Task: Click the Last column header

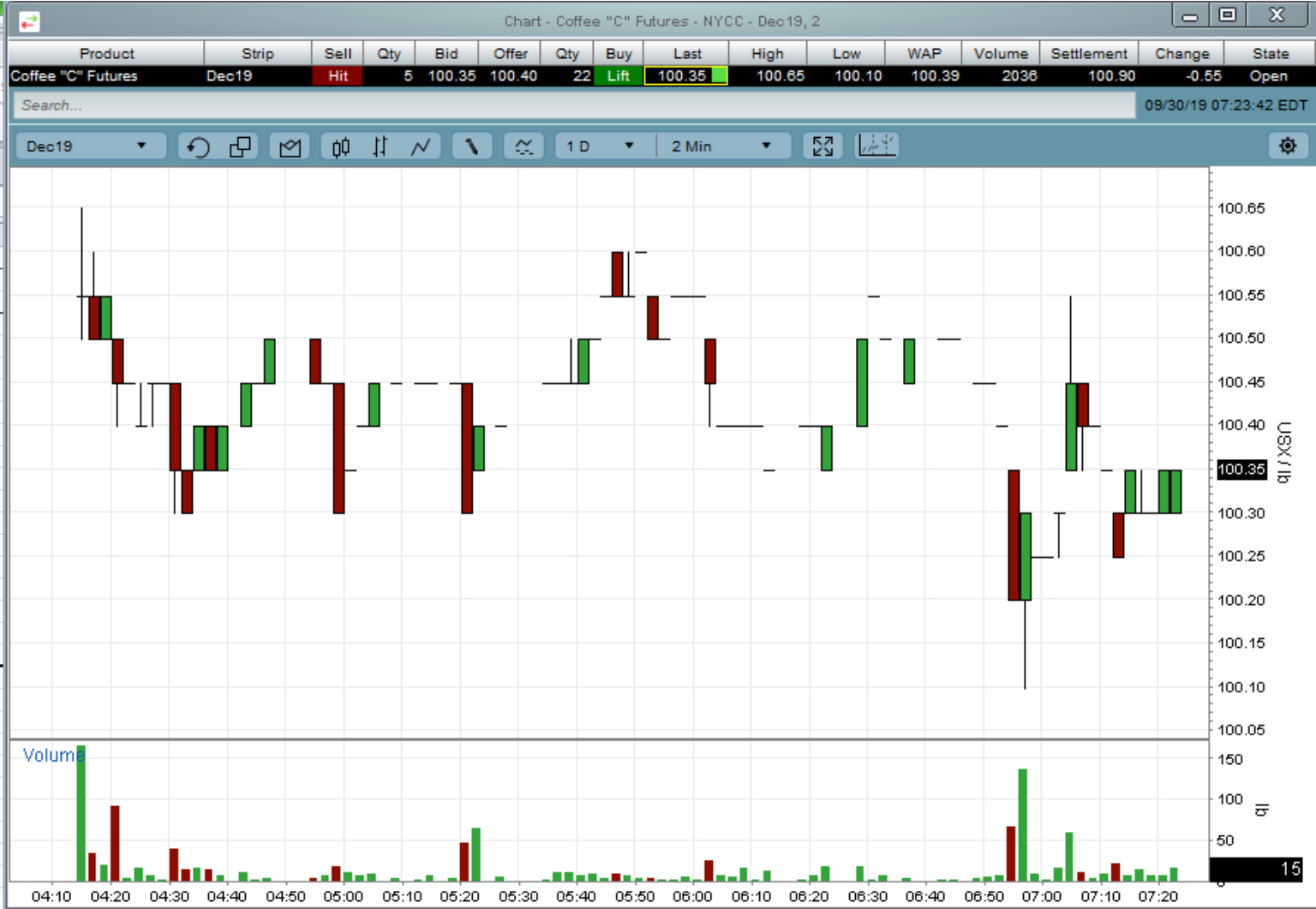Action: pos(686,53)
